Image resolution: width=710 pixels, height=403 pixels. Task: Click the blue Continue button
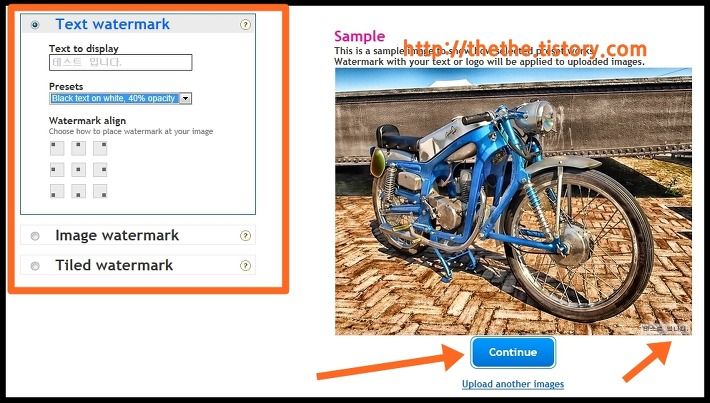pyautogui.click(x=513, y=352)
